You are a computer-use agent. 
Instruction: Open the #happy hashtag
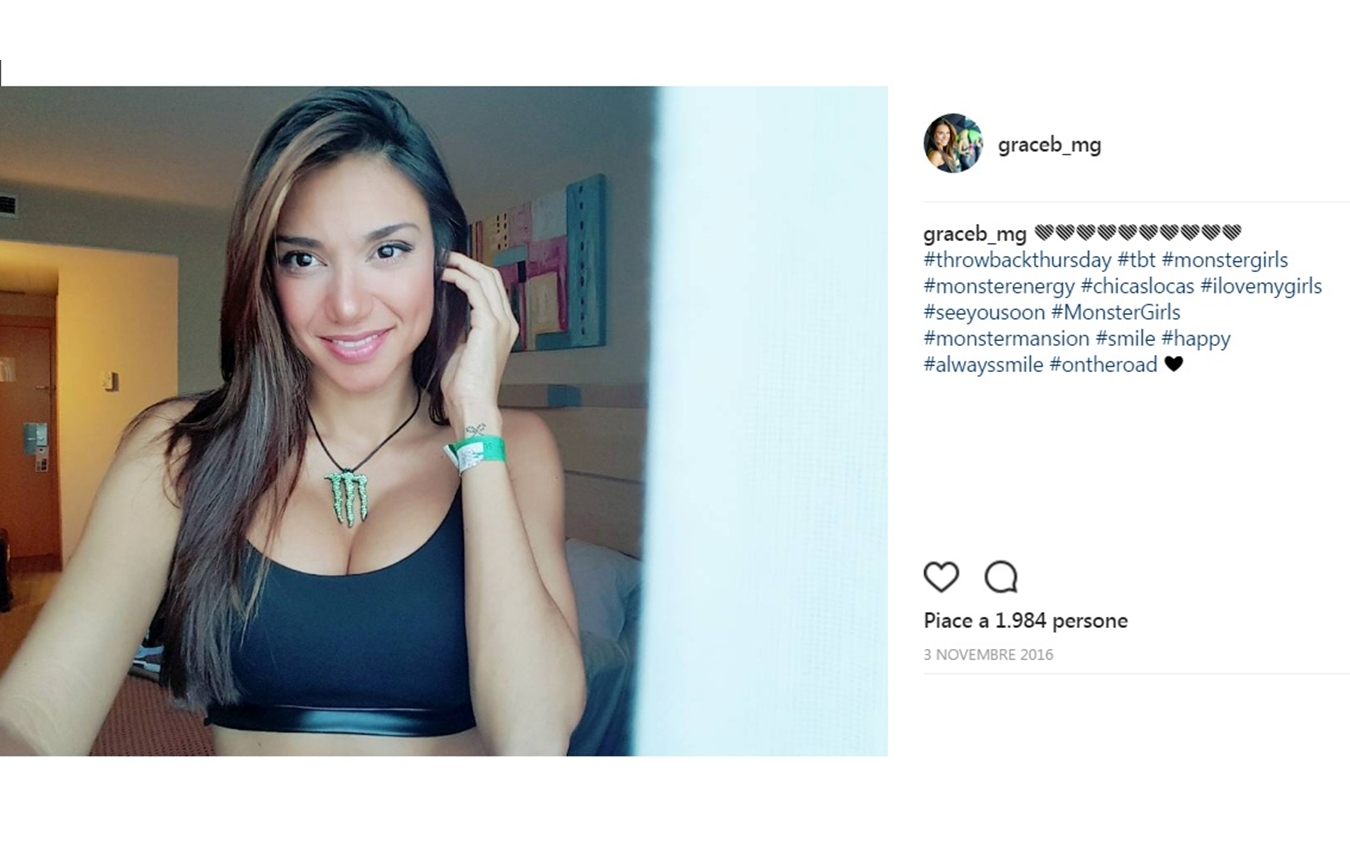click(1196, 338)
